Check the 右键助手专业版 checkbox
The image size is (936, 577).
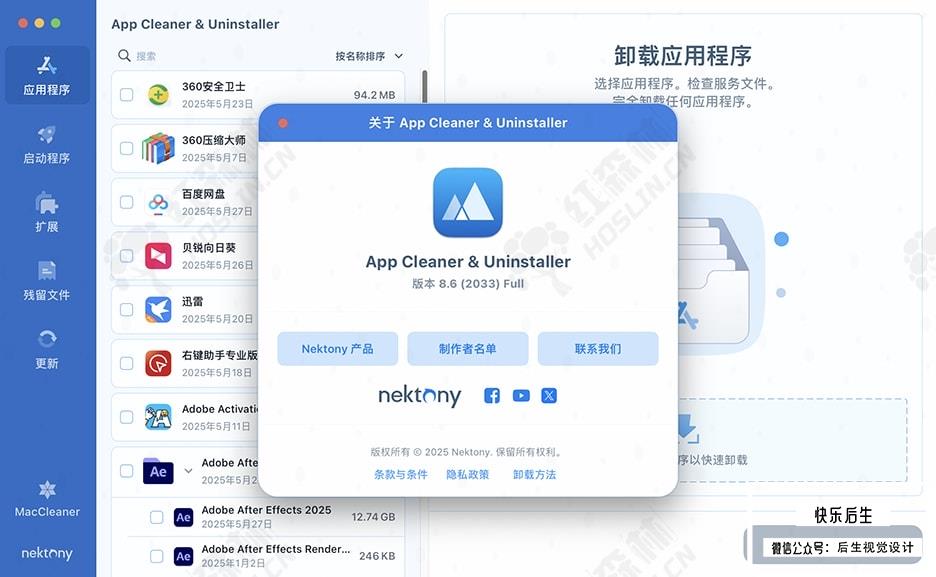pyautogui.click(x=127, y=363)
